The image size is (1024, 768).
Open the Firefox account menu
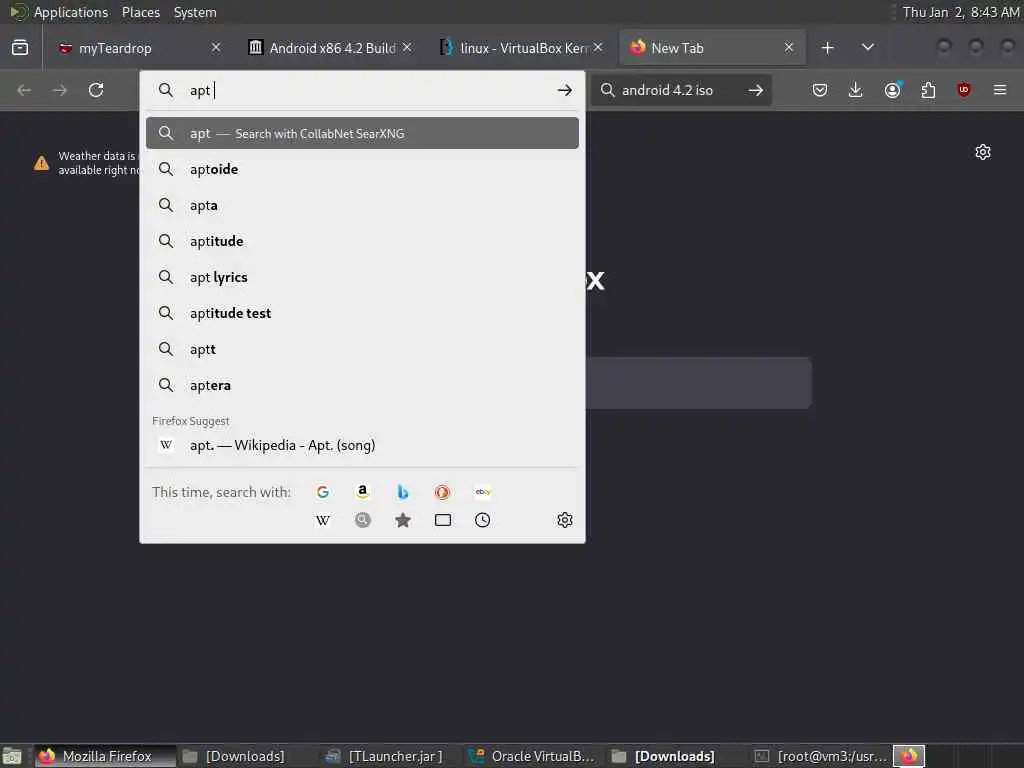[893, 89]
